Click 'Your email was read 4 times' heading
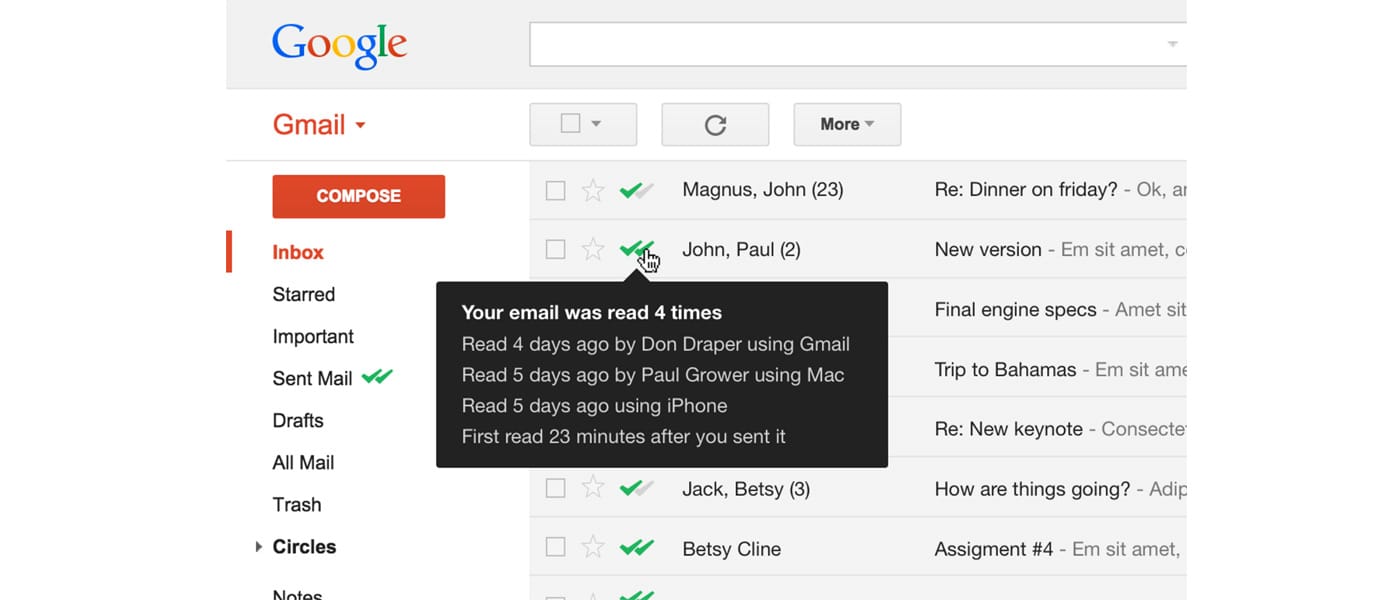Image resolution: width=1388 pixels, height=600 pixels. (x=592, y=312)
